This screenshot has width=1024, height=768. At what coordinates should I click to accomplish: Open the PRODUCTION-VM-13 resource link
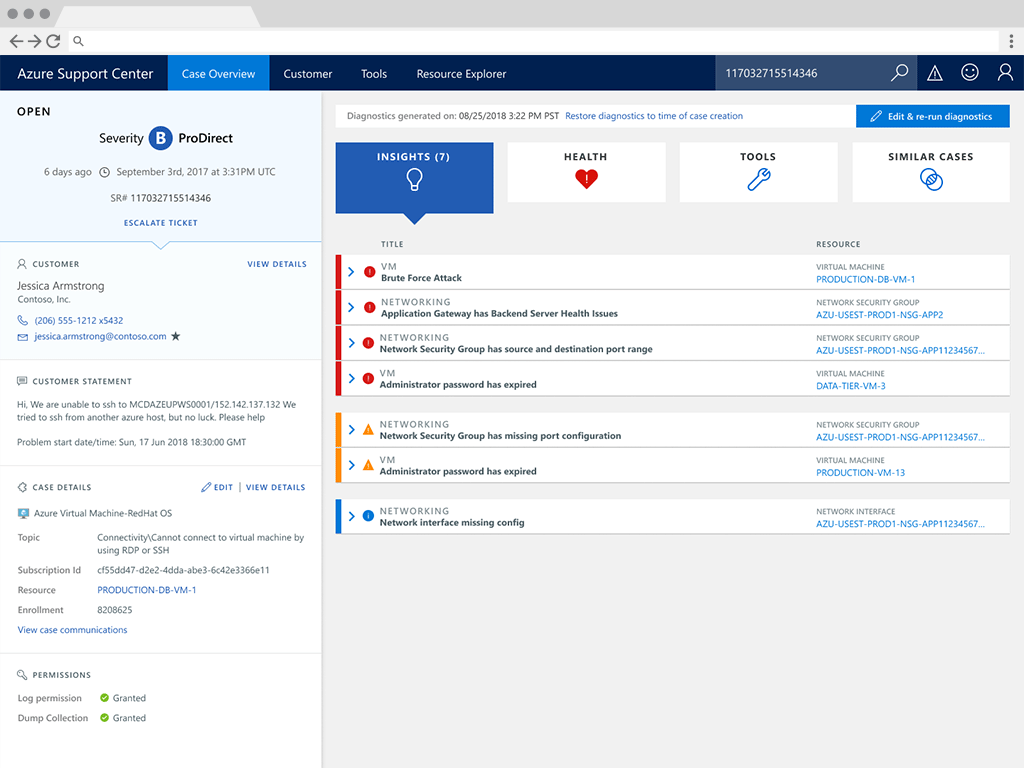pyautogui.click(x=860, y=473)
